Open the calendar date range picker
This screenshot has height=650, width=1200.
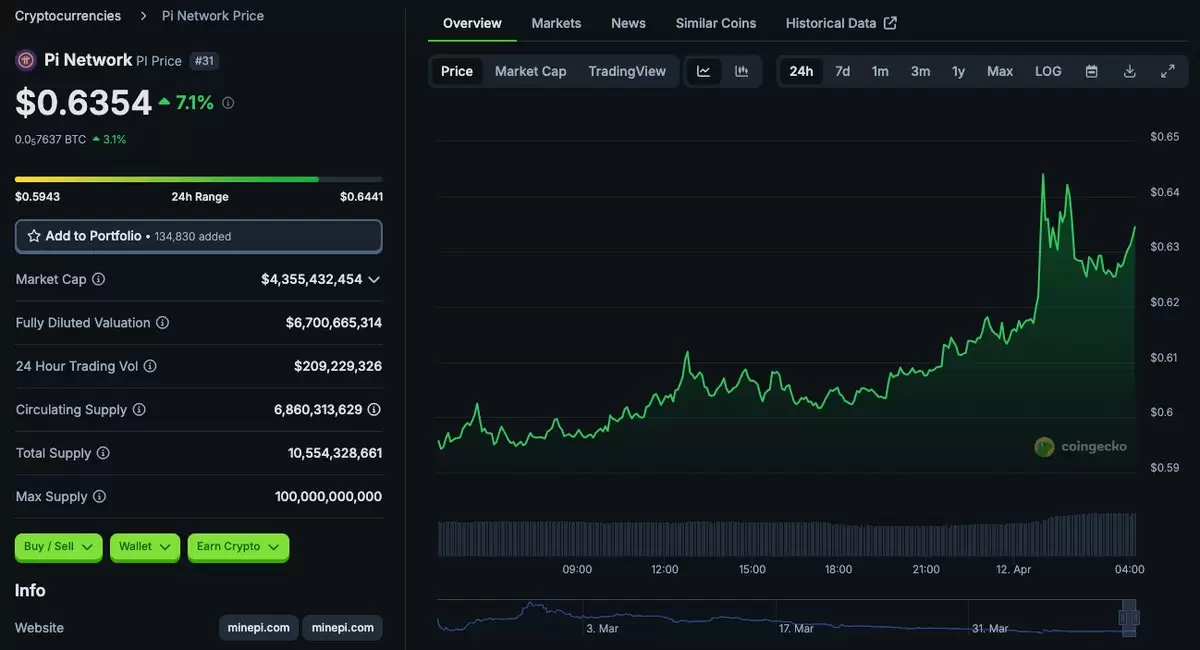(x=1092, y=71)
